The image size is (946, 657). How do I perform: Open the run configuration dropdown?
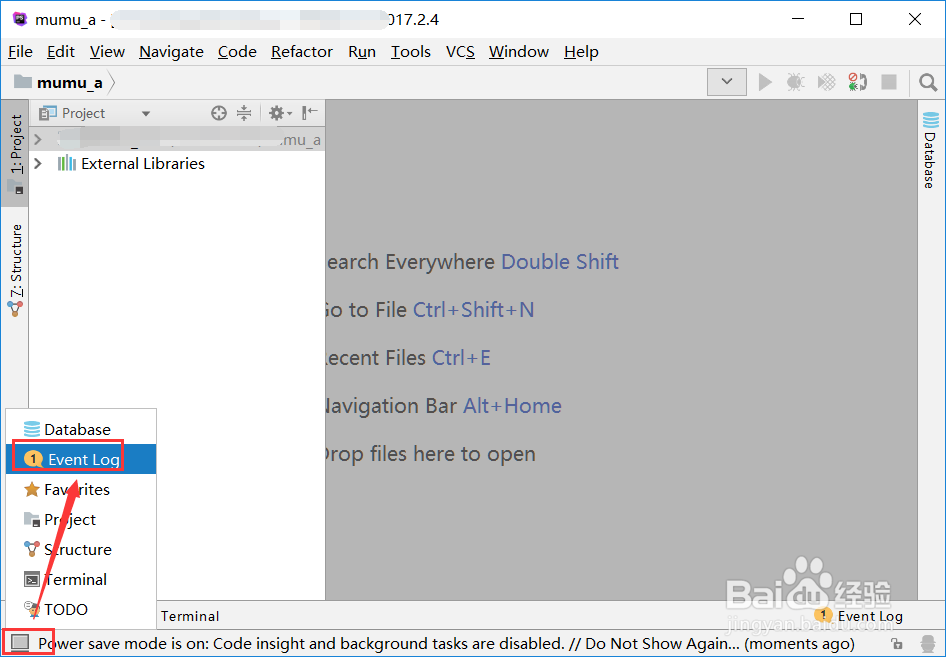[727, 81]
